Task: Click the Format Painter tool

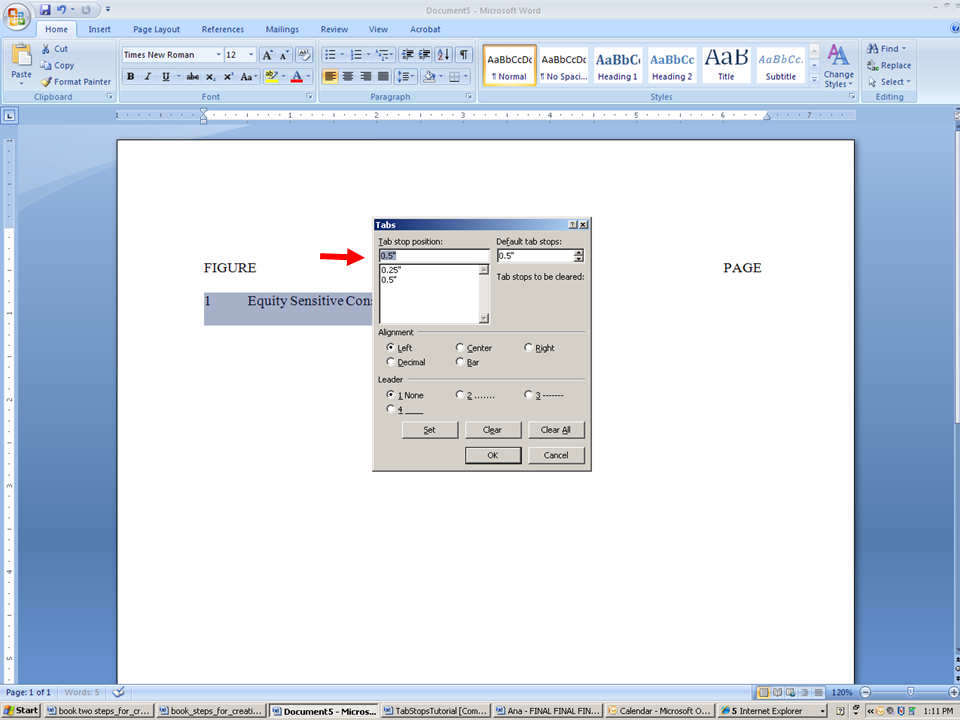Action: click(76, 82)
